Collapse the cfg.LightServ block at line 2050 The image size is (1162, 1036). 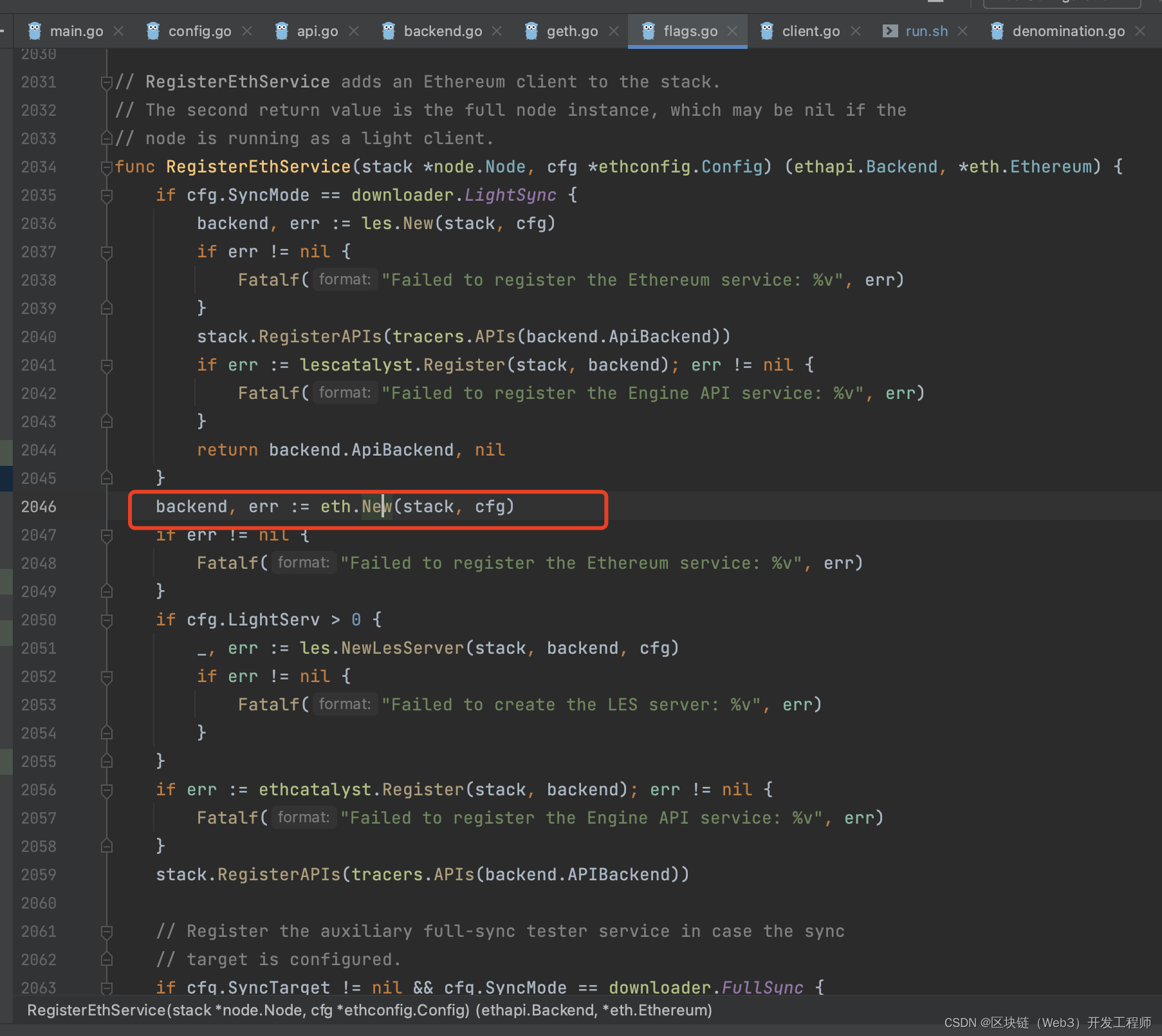tap(107, 620)
